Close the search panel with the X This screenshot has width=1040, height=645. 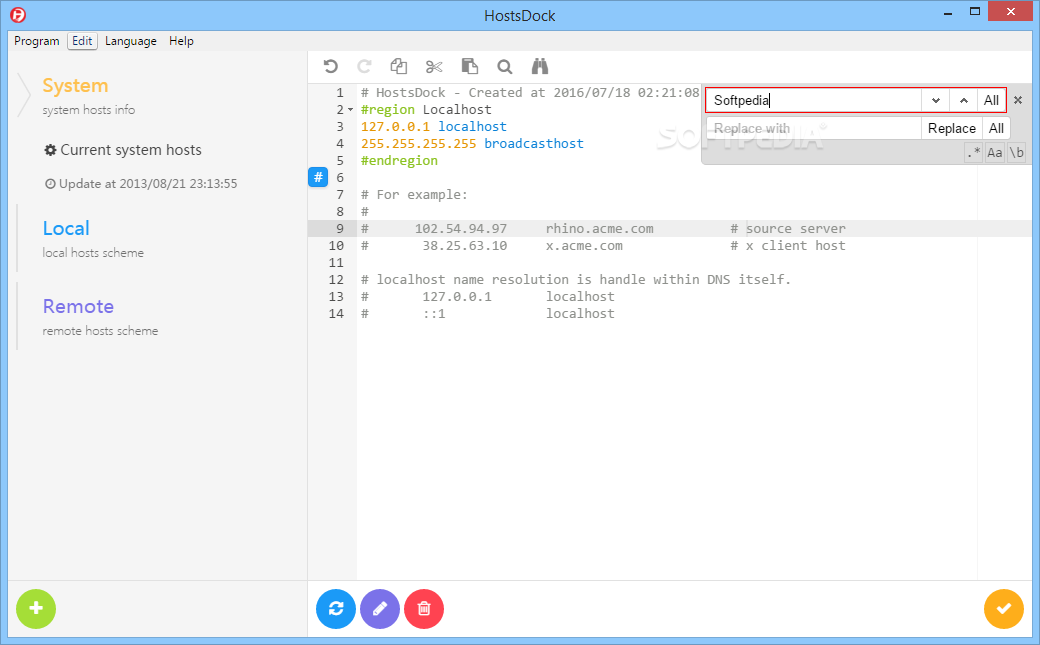pyautogui.click(x=1018, y=100)
